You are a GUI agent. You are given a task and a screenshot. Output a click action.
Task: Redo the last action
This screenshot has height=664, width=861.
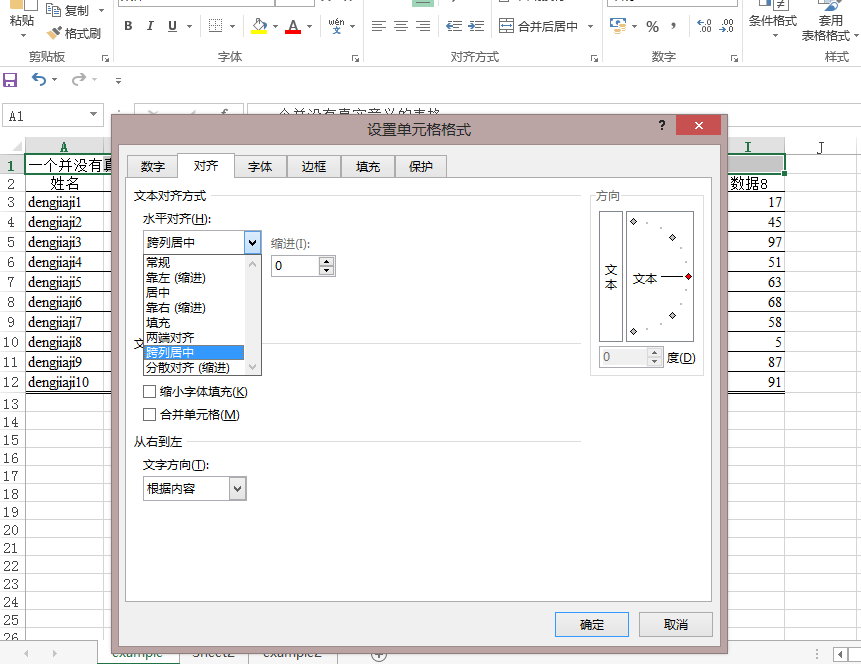coord(79,80)
